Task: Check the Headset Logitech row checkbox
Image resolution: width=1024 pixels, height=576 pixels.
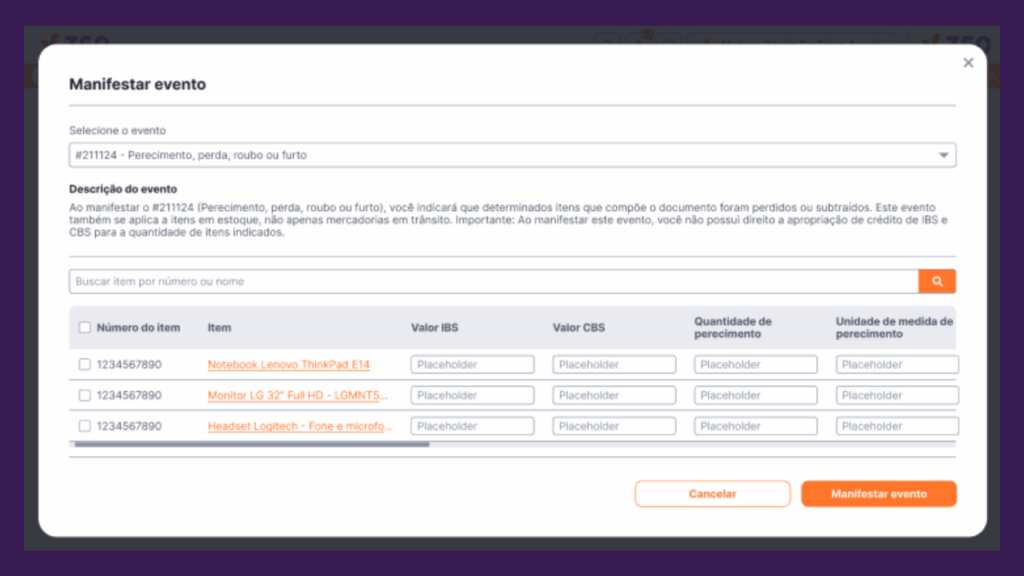Action: click(85, 426)
